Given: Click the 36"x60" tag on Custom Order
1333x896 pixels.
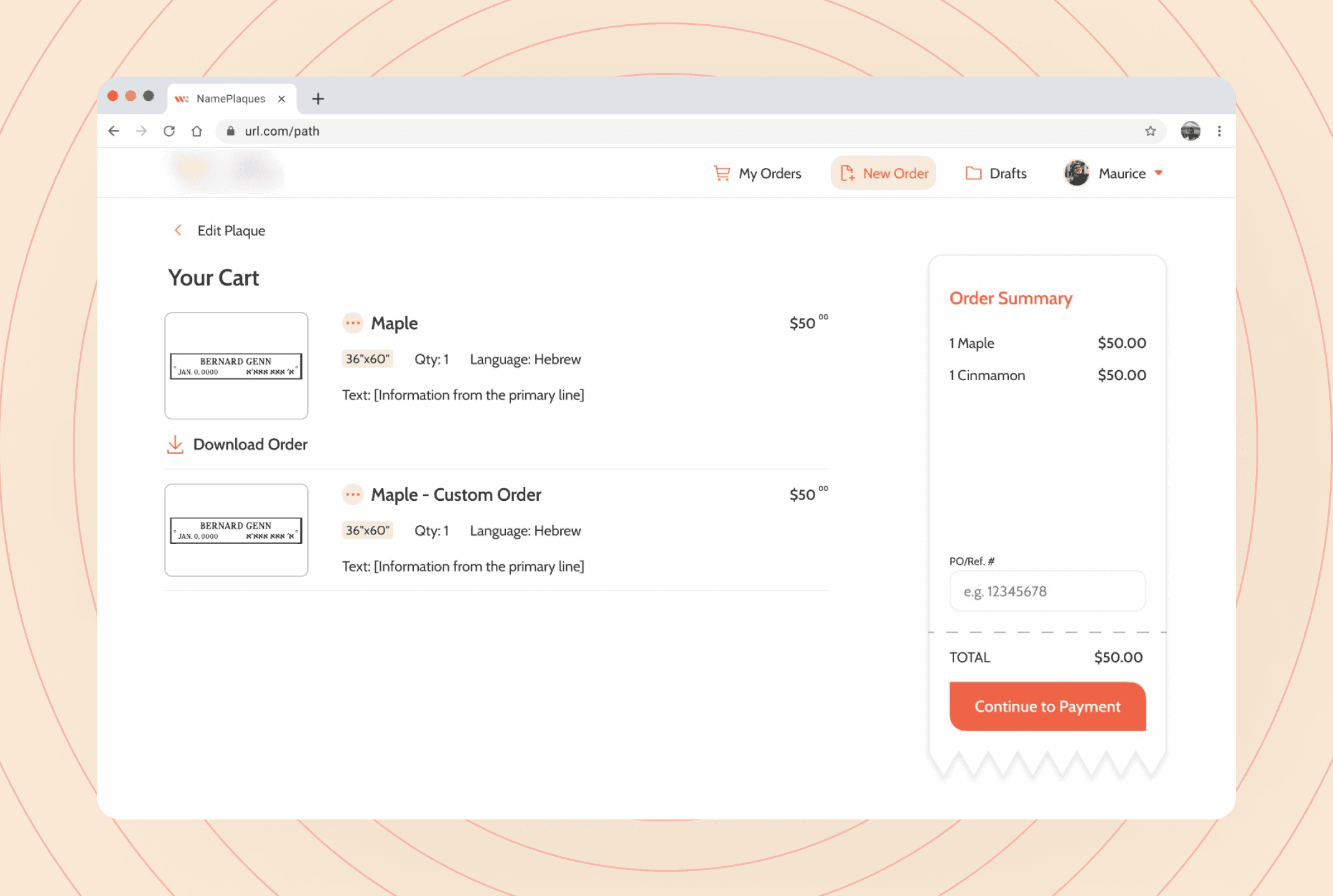Looking at the screenshot, I should tap(368, 530).
